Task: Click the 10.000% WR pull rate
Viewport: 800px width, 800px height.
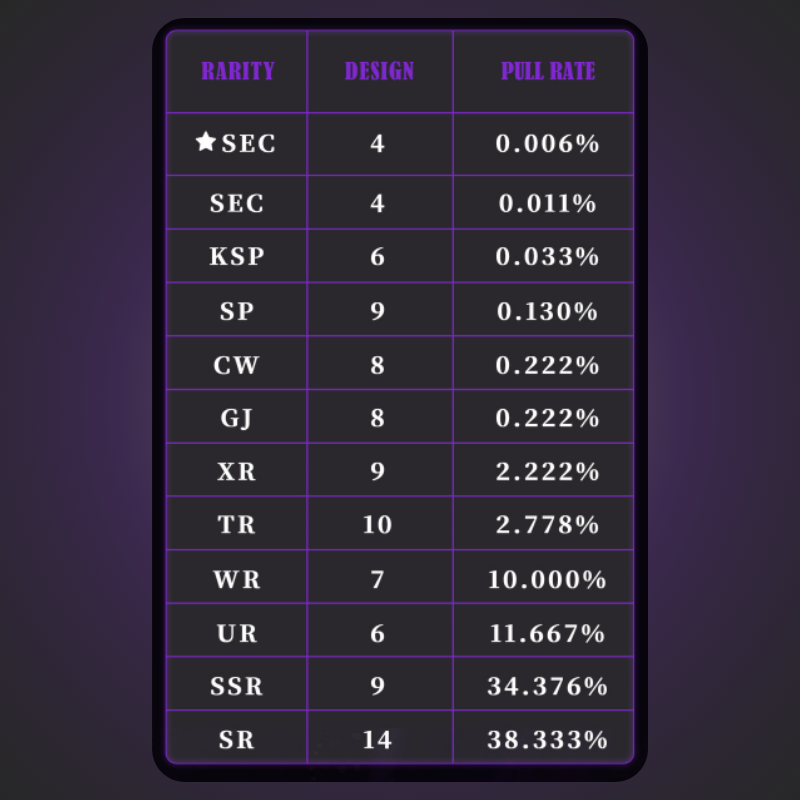Action: click(547, 580)
